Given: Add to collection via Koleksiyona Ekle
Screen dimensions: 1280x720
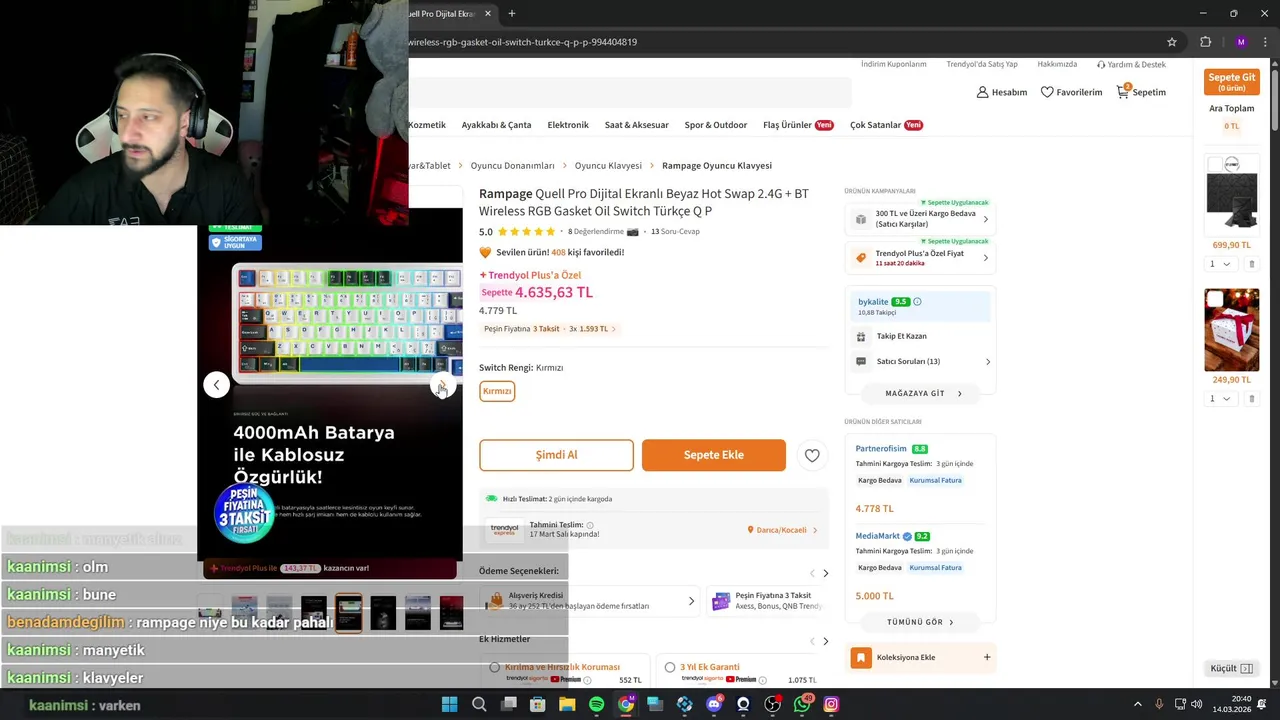Looking at the screenshot, I should pyautogui.click(x=920, y=657).
